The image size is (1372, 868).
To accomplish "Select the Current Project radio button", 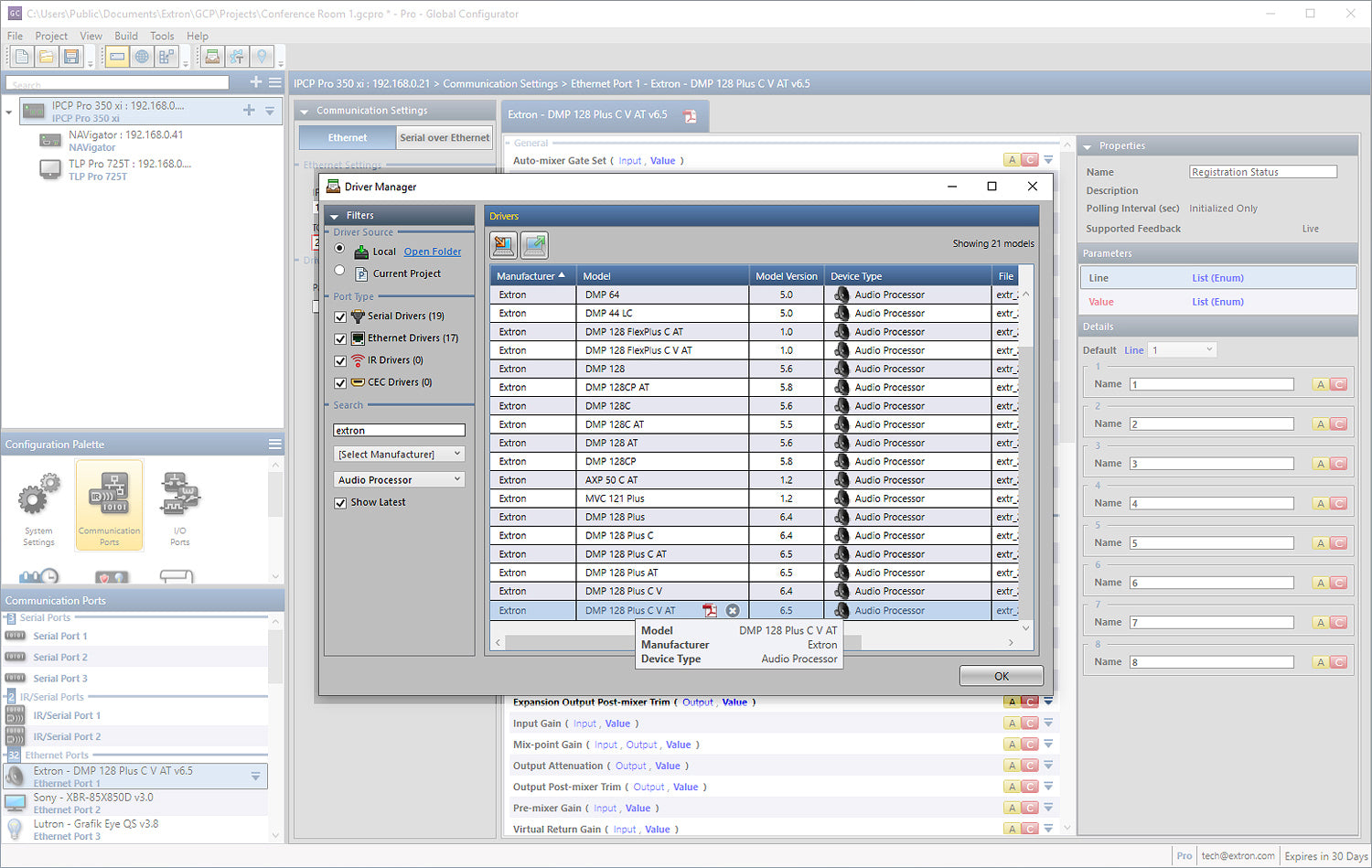I will [x=339, y=271].
